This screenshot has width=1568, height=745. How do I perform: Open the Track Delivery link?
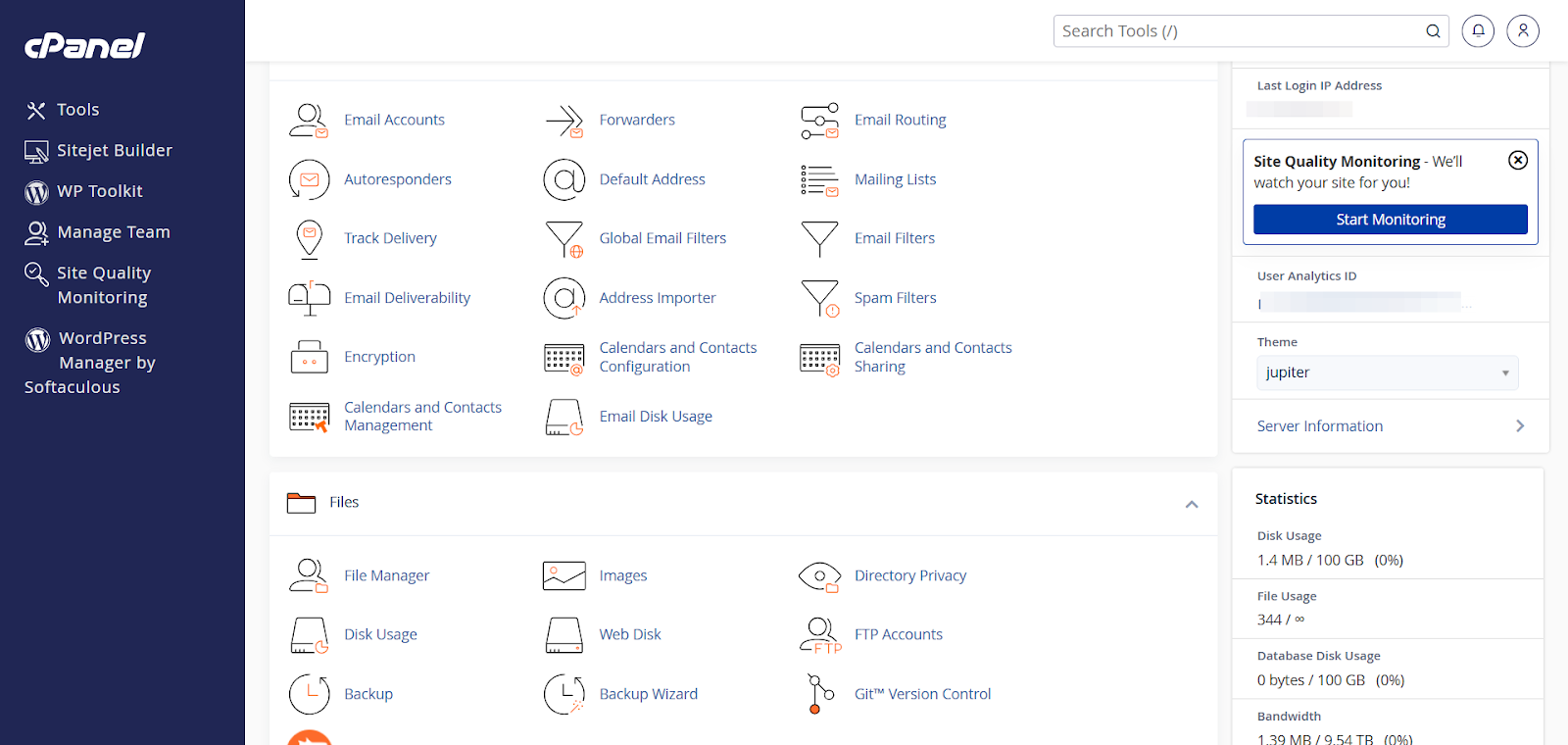click(390, 238)
